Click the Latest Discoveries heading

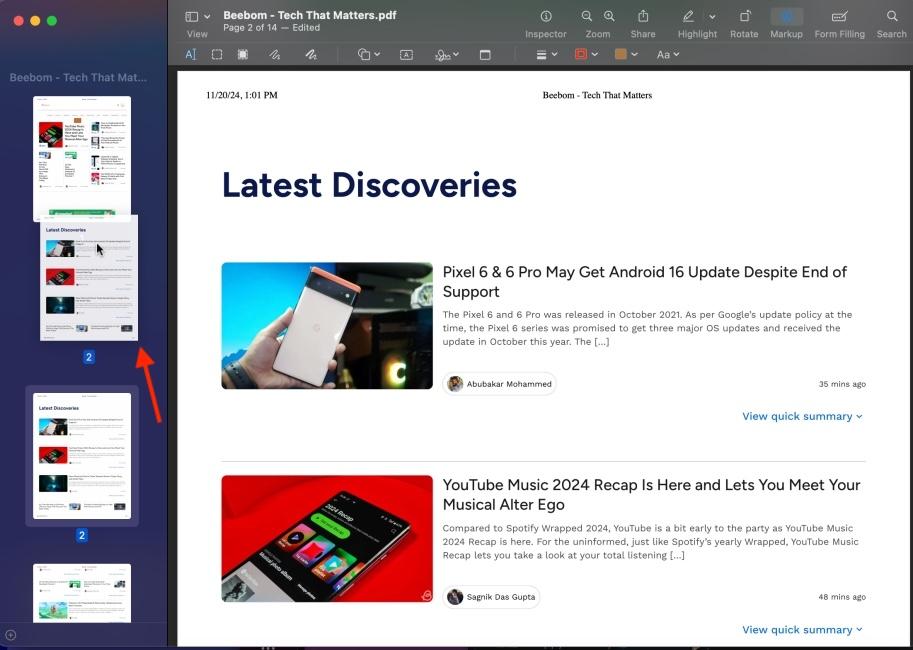pyautogui.click(x=369, y=185)
